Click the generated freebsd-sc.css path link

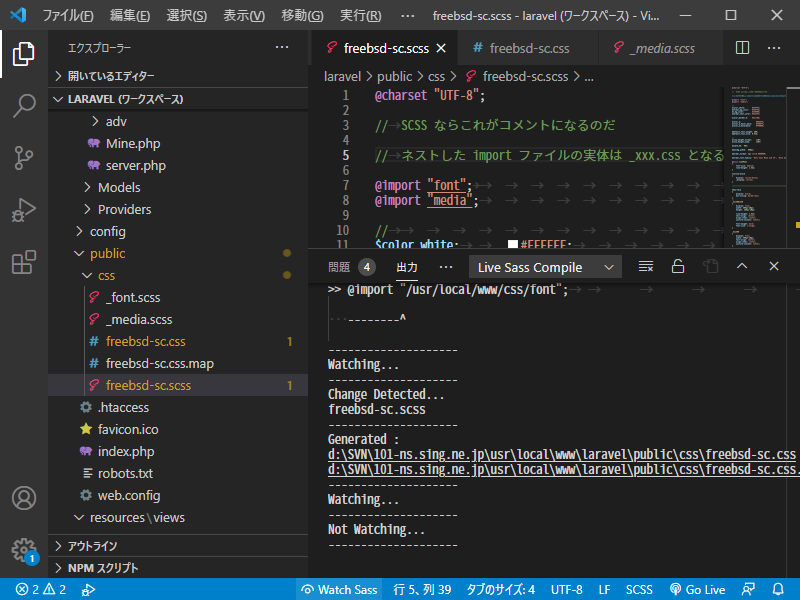tap(561, 454)
